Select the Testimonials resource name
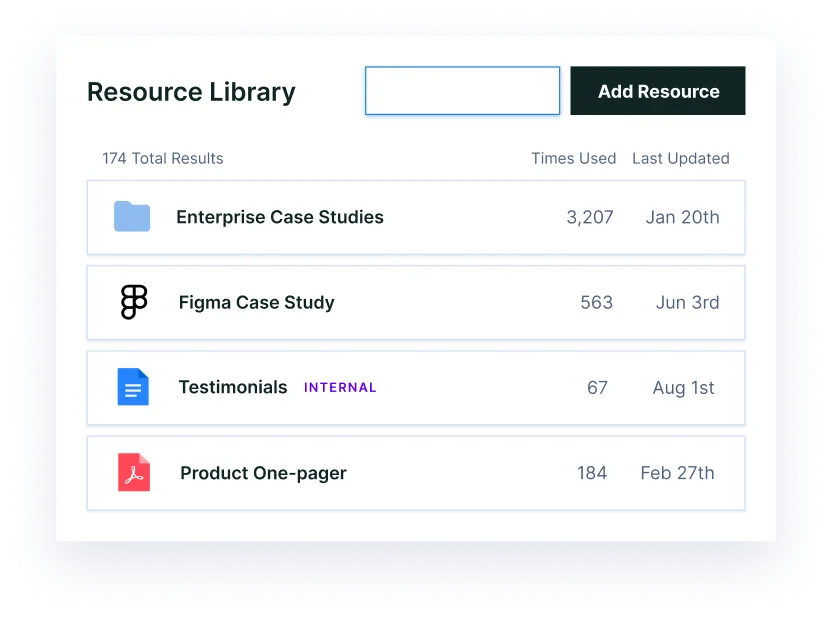The height and width of the screenshot is (618, 833). (x=233, y=387)
